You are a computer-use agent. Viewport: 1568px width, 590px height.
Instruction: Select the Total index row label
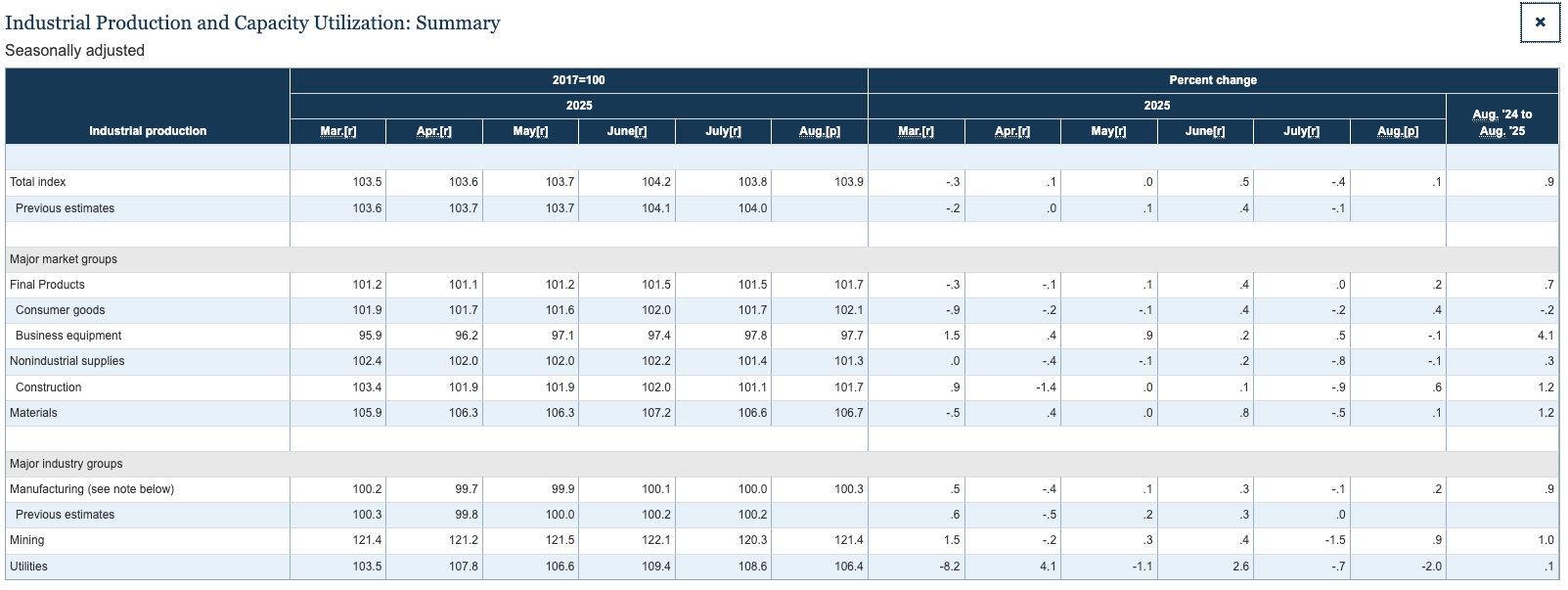pos(38,182)
